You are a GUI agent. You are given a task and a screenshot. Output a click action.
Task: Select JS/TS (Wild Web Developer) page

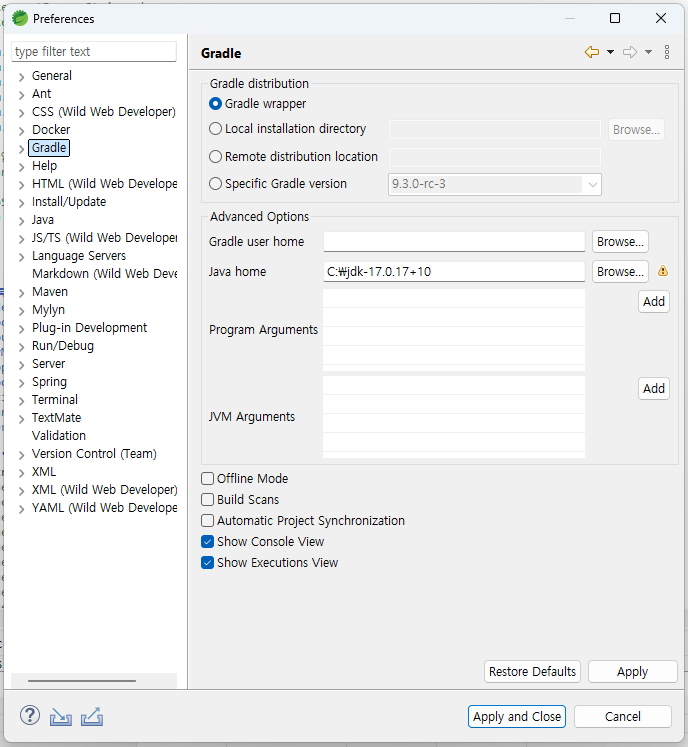click(104, 238)
